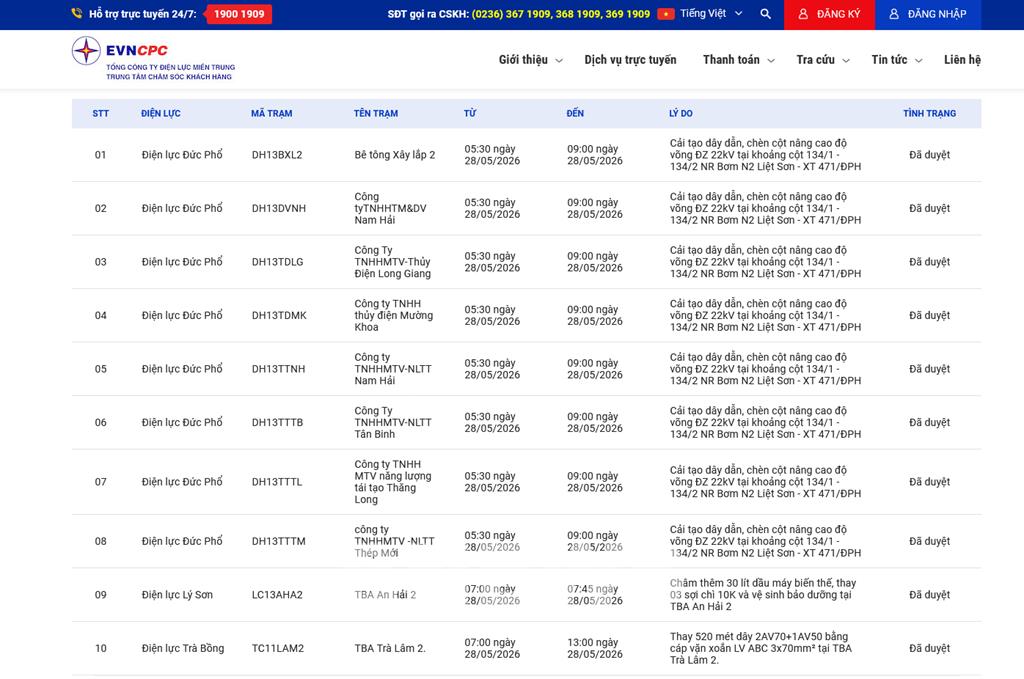
Task: Click the ĐIỆN LỰC column header
Action: click(161, 114)
